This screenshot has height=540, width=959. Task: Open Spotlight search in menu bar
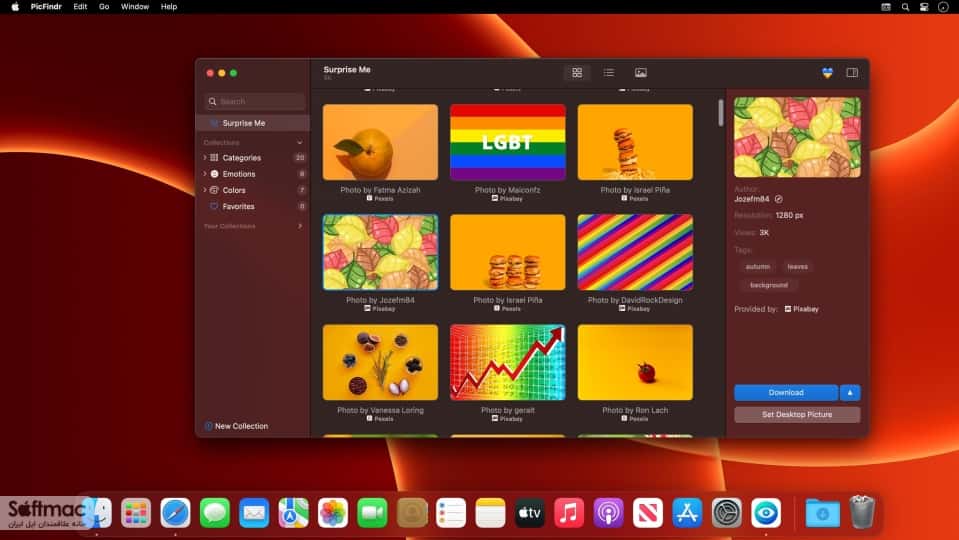tap(905, 7)
